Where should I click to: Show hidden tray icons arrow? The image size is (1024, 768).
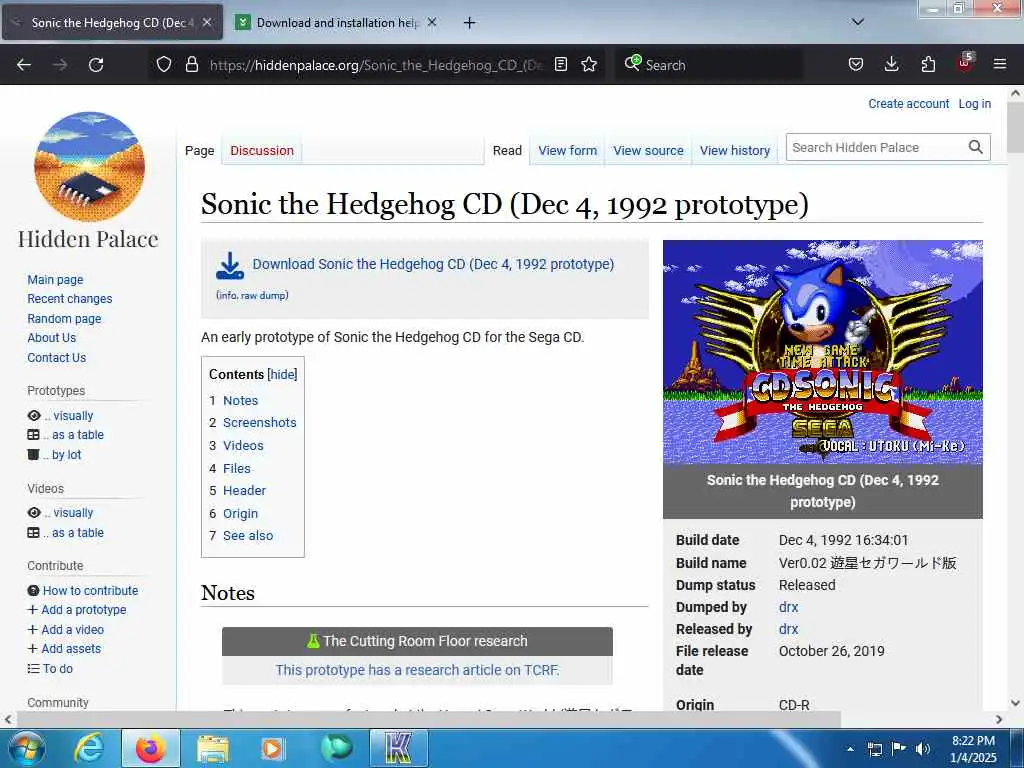(850, 749)
